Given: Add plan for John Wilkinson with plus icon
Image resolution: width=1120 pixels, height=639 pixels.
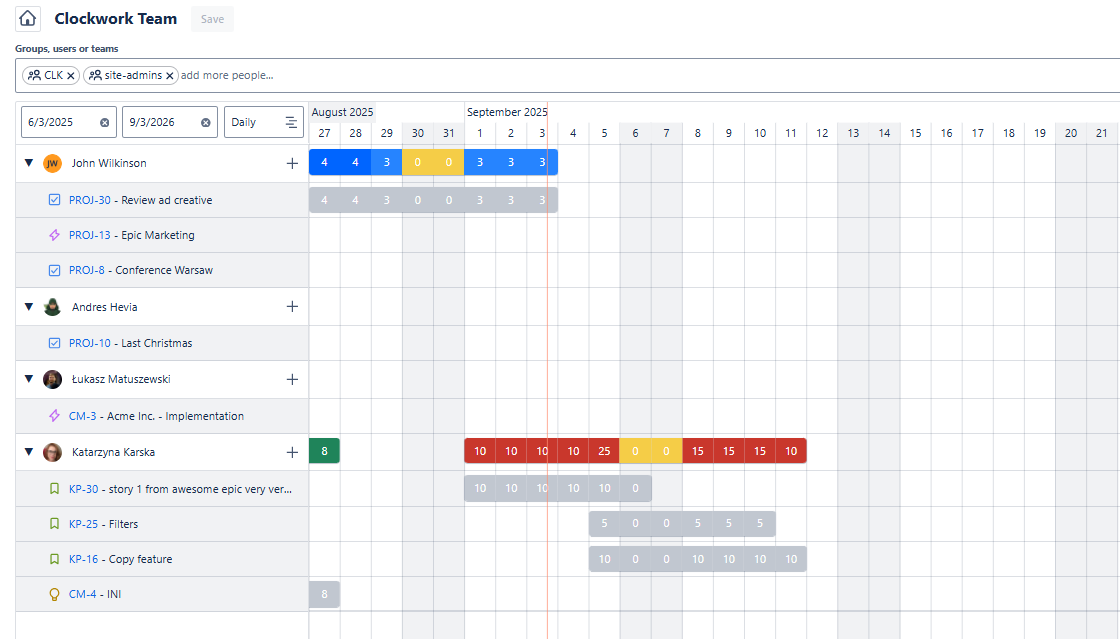Looking at the screenshot, I should coord(292,163).
